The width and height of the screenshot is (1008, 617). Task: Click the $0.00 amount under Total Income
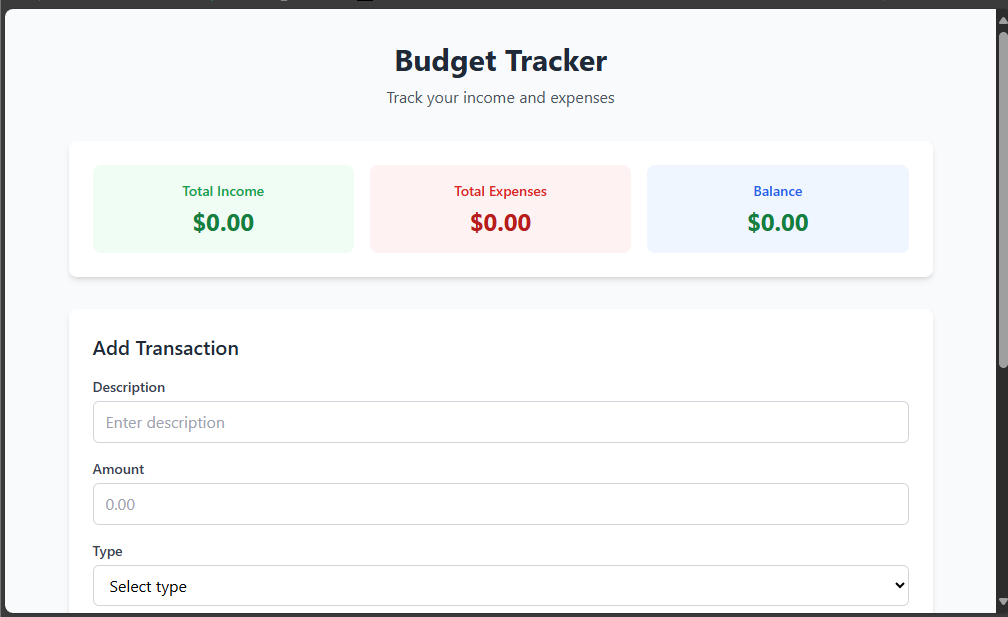[x=223, y=222]
